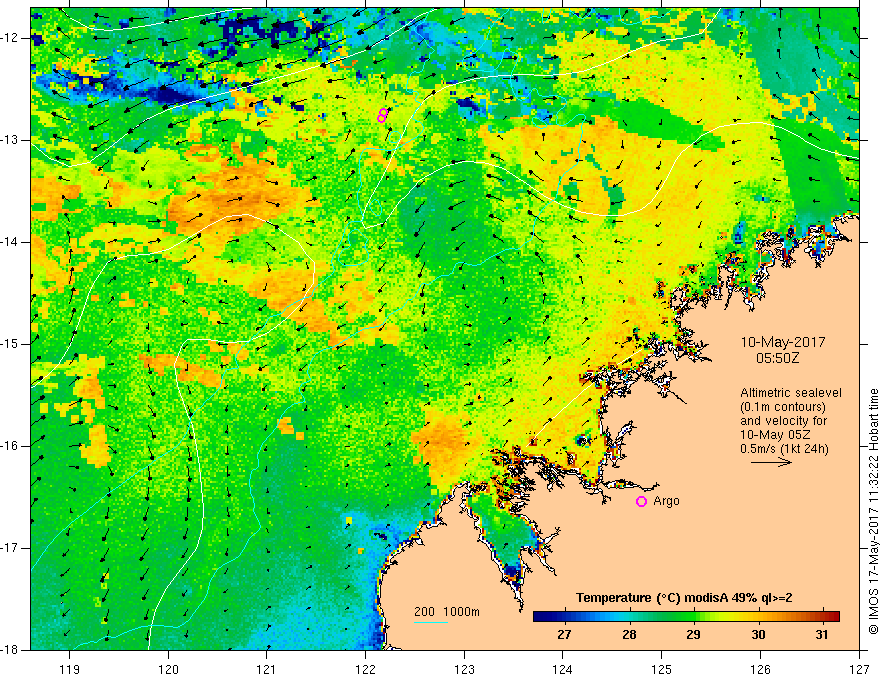Click longitude axis label 123
This screenshot has width=880, height=680.
pos(464,669)
